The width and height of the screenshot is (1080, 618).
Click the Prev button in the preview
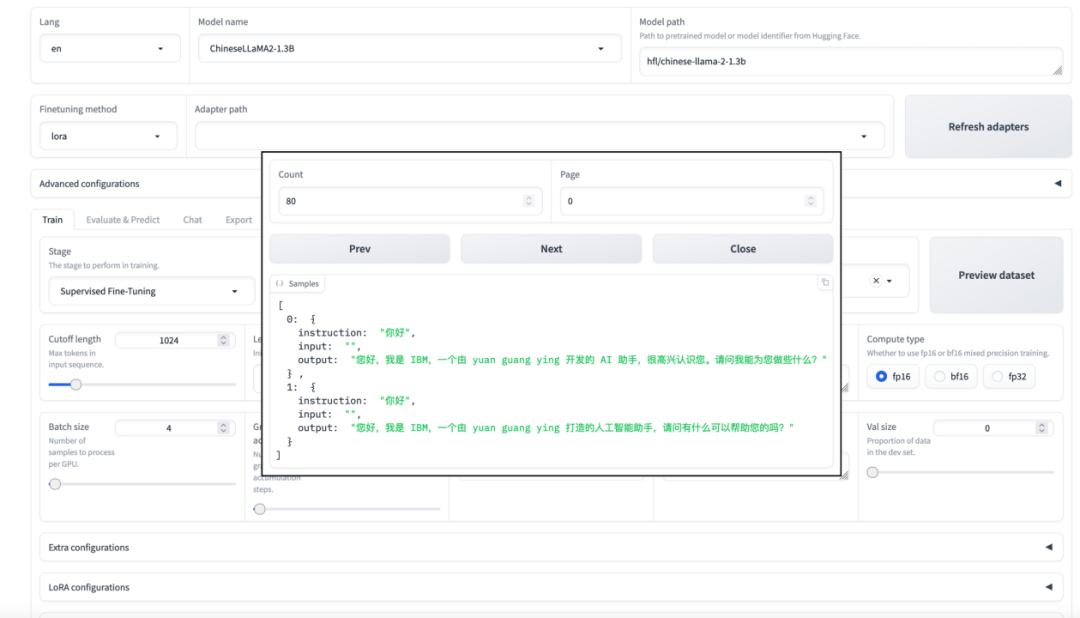click(x=360, y=249)
